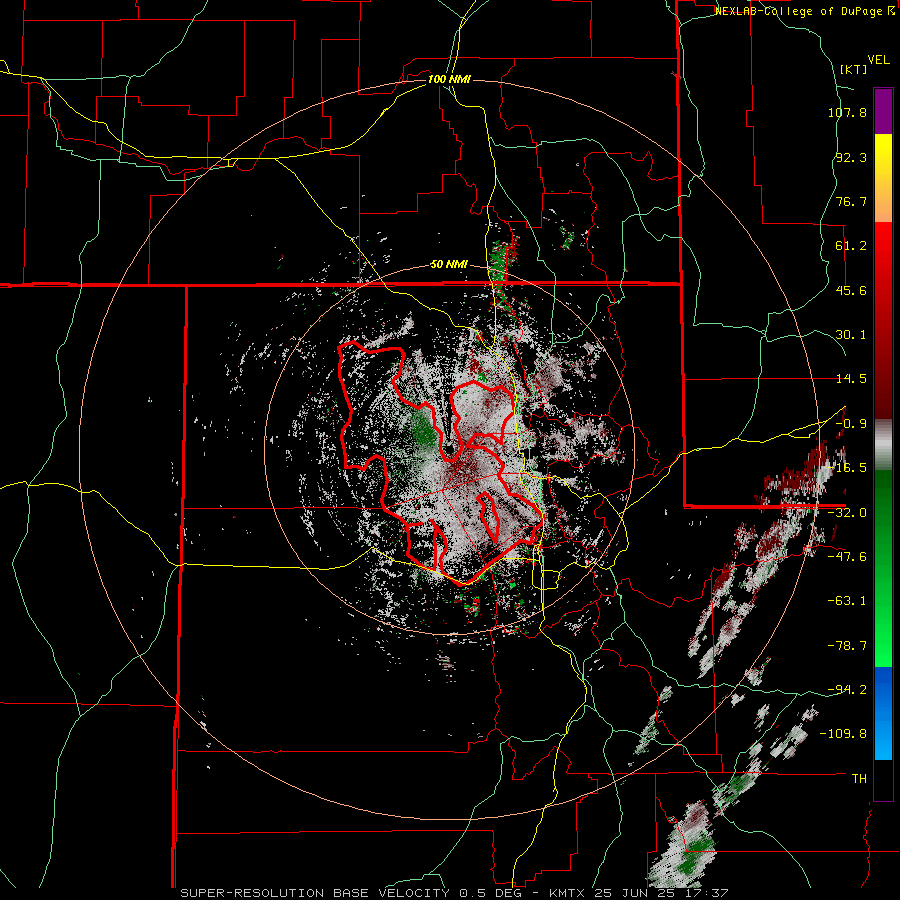The height and width of the screenshot is (900, 900).
Task: Pick the black TH segment of the color bar
Action: click(x=883, y=779)
